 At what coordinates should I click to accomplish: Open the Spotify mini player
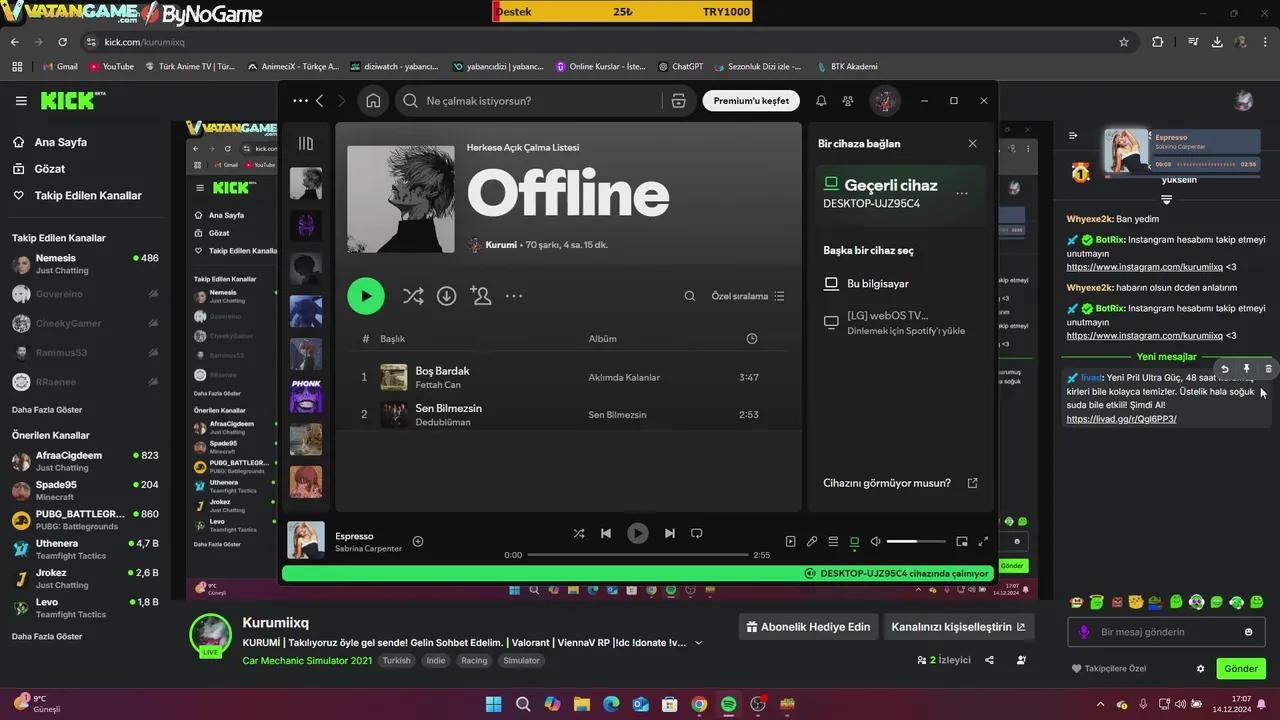tap(962, 541)
